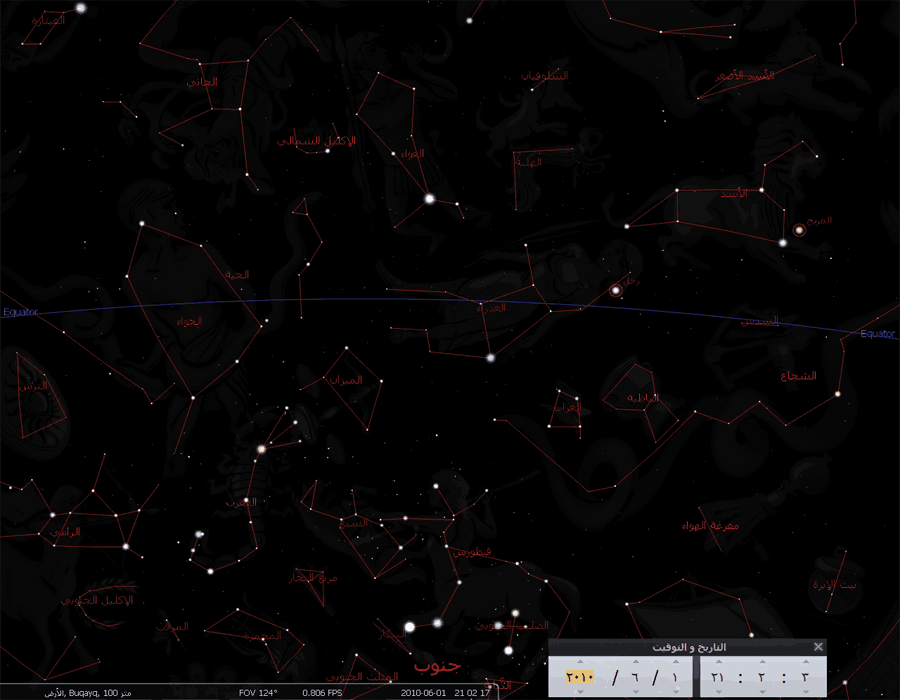
Task: Click the Hercules constellation label الجاثي
Action: coord(202,82)
